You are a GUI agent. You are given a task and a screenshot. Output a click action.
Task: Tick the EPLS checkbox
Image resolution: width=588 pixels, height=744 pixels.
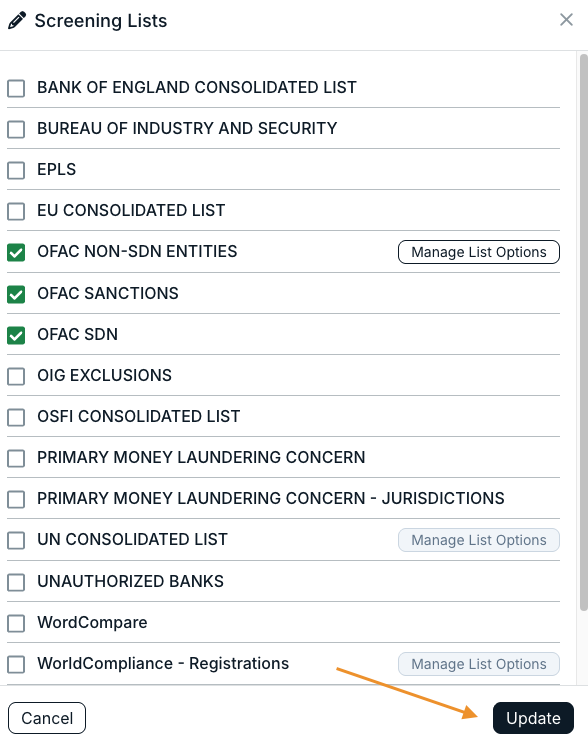tap(16, 170)
